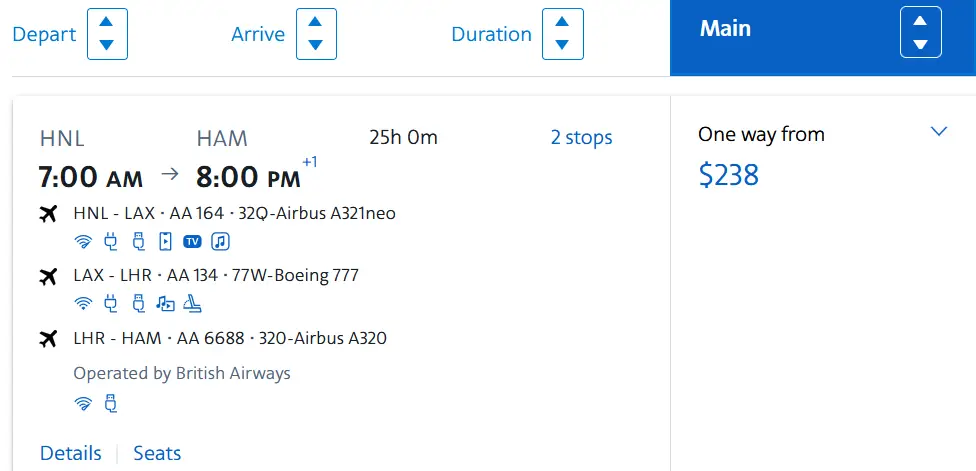
Task: Click Wi-Fi icon on British Airways flight
Action: [84, 403]
